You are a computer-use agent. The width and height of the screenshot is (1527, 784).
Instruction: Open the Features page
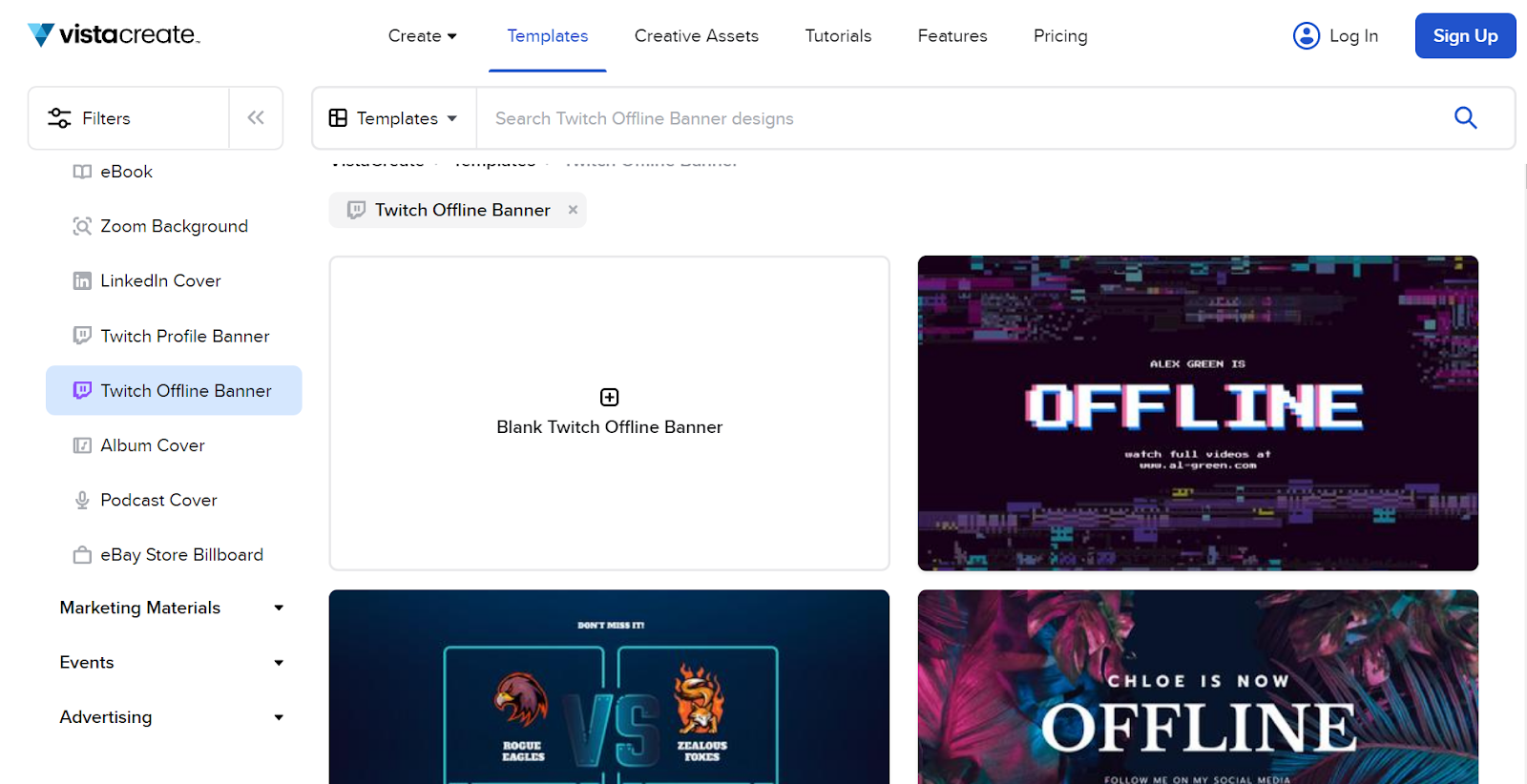pos(952,36)
